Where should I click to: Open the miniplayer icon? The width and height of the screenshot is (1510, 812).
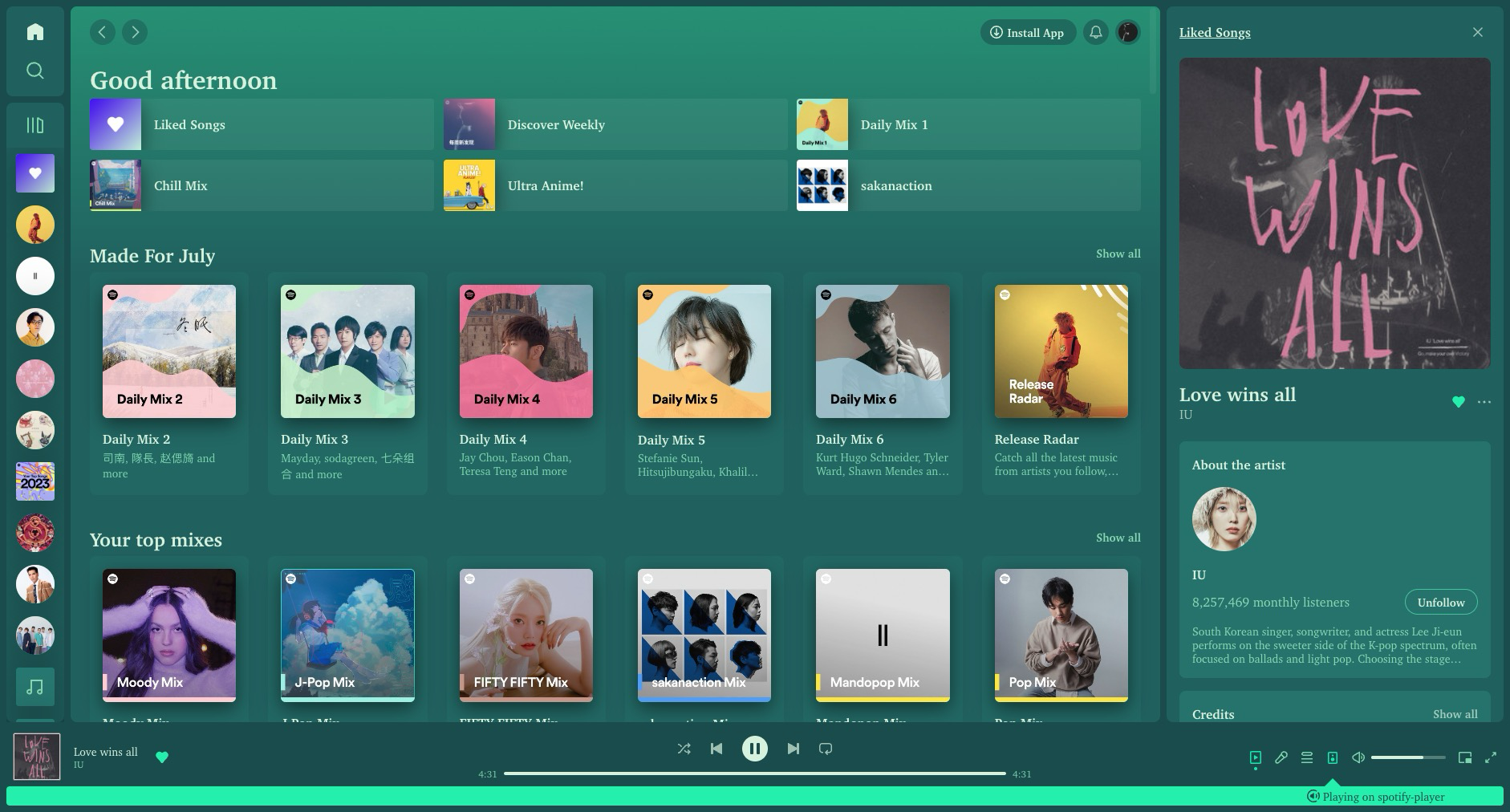pyautogui.click(x=1465, y=757)
